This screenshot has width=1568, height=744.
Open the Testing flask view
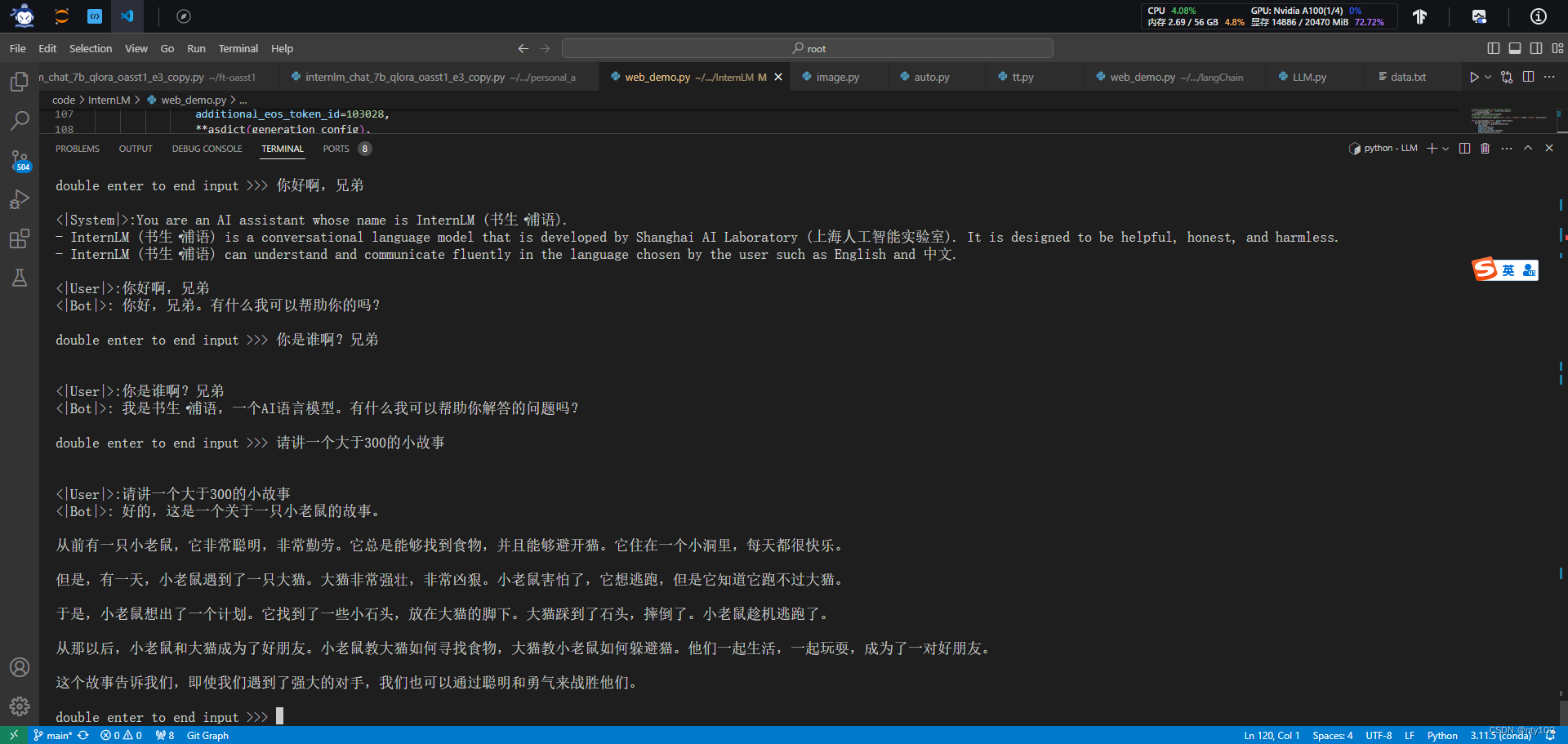click(20, 278)
